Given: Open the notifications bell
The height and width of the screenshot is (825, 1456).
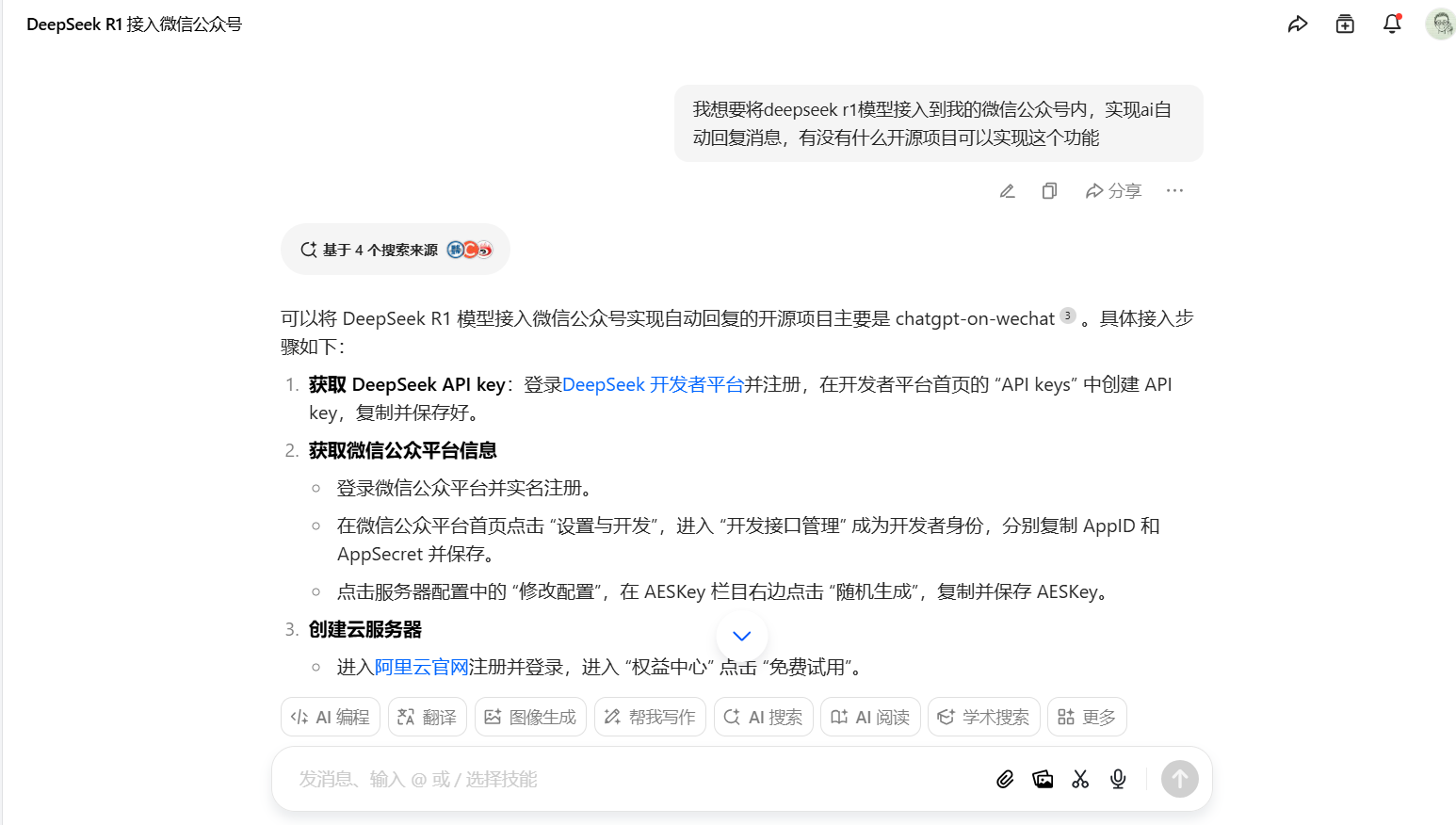Looking at the screenshot, I should pos(1392,24).
